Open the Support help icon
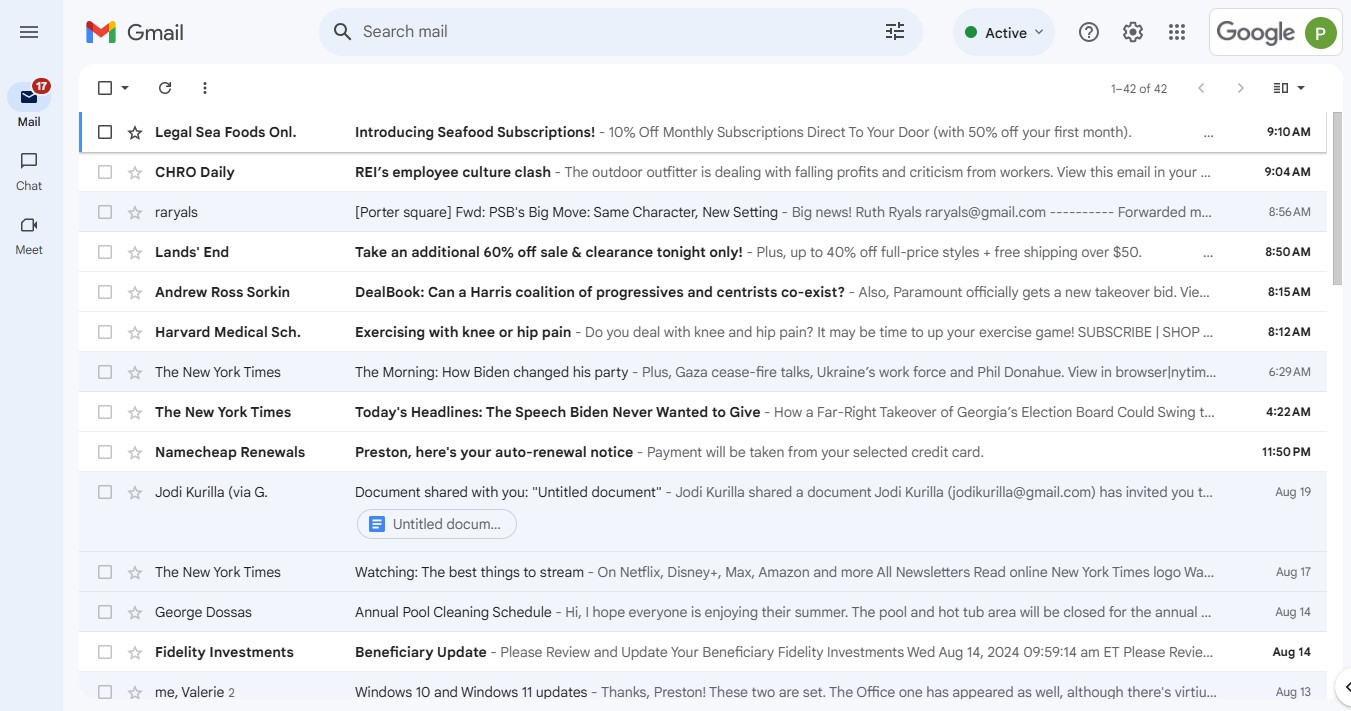Image resolution: width=1351 pixels, height=711 pixels. pyautogui.click(x=1089, y=32)
